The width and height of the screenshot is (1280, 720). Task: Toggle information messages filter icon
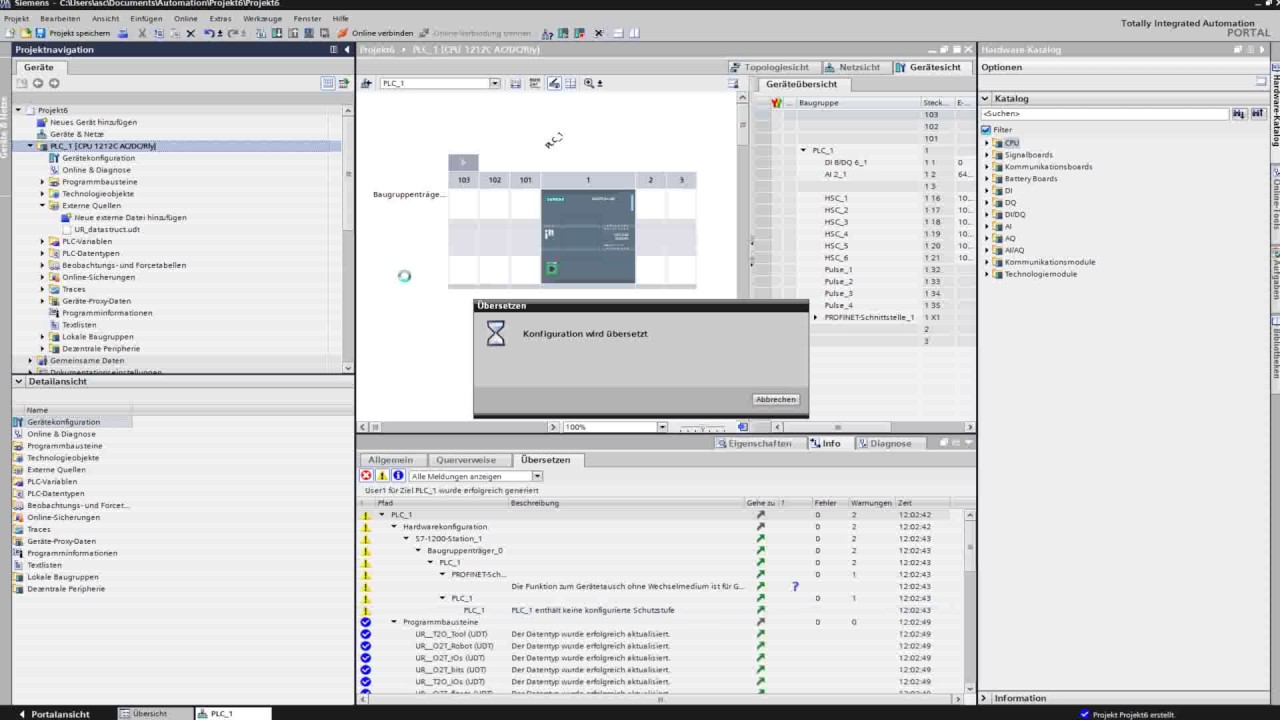tap(398, 476)
